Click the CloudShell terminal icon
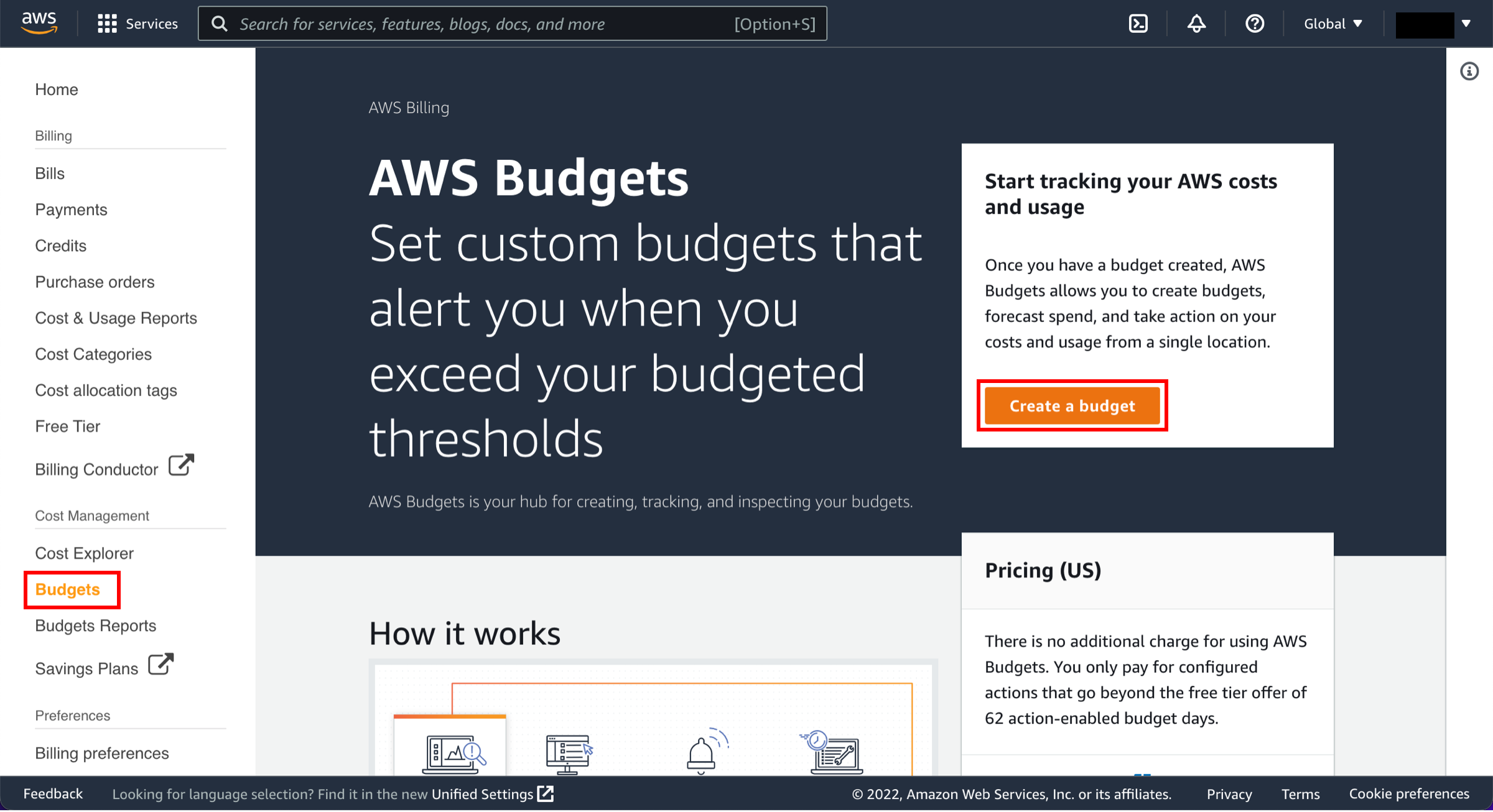Viewport: 1493px width, 812px height. coord(1138,22)
